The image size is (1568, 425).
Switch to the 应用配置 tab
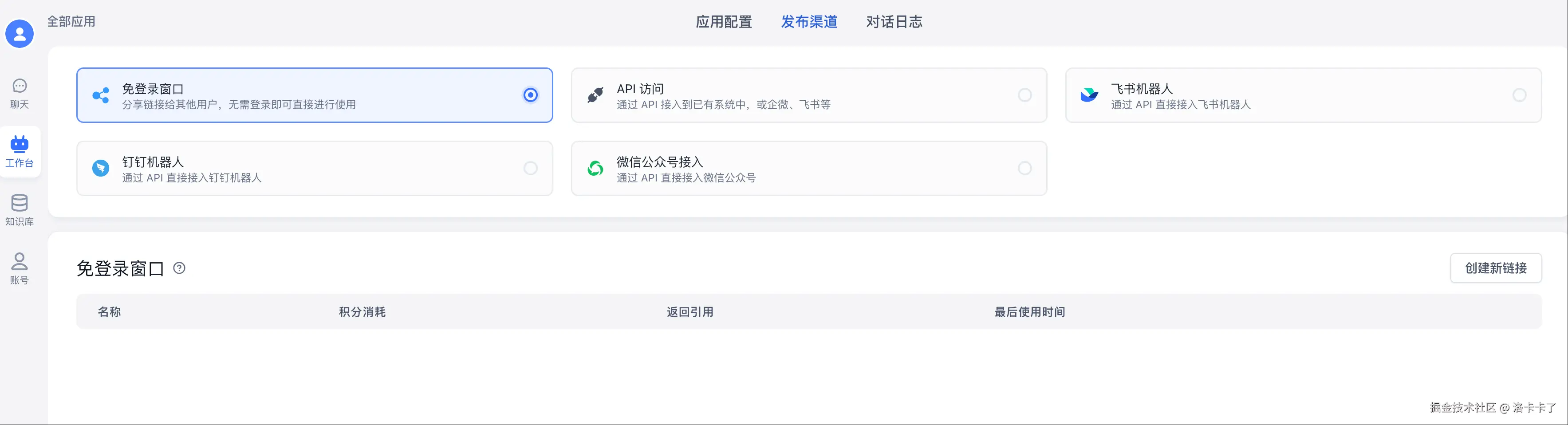pyautogui.click(x=724, y=22)
